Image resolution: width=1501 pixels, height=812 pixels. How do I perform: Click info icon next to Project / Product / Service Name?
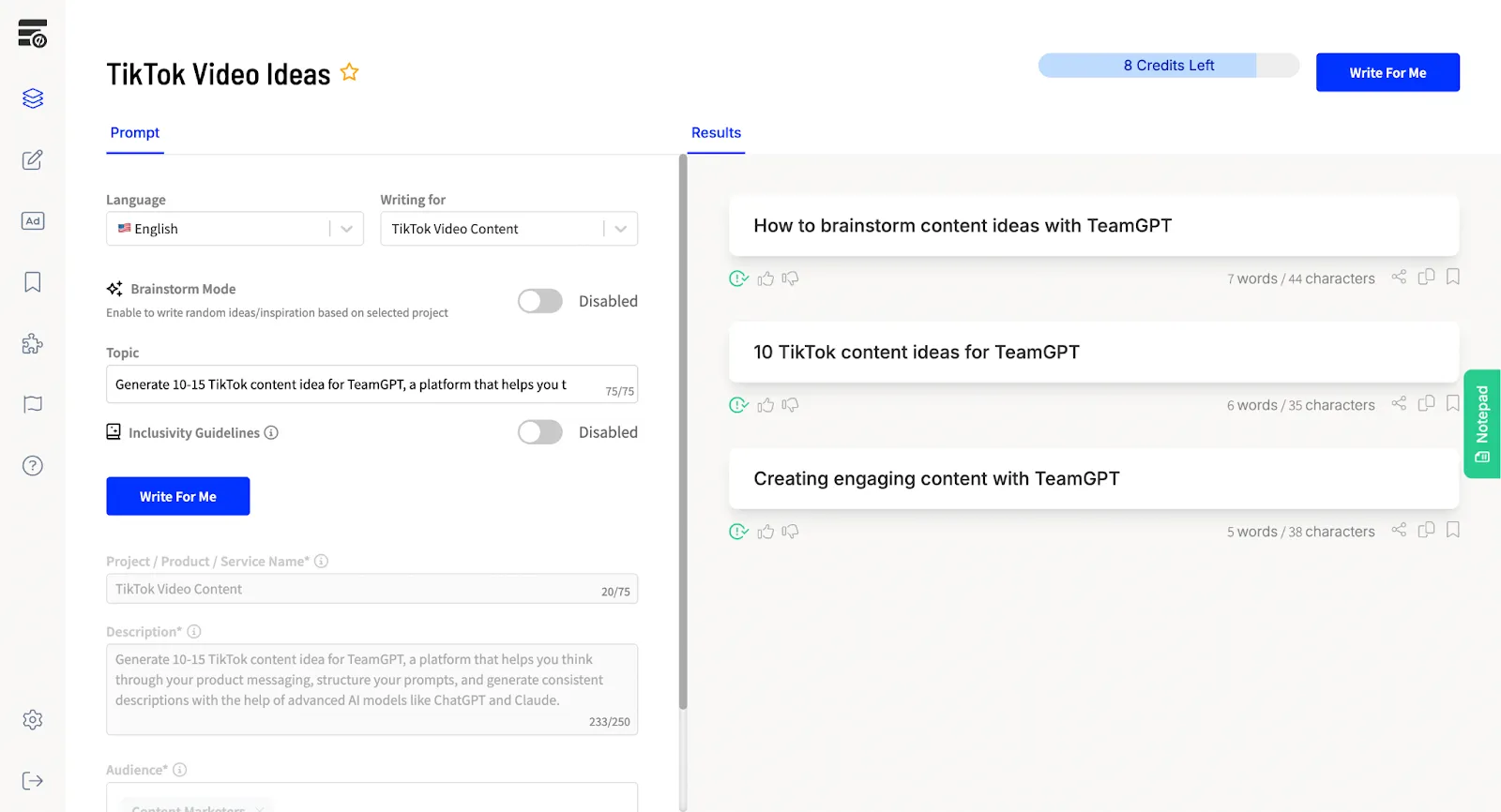click(321, 561)
